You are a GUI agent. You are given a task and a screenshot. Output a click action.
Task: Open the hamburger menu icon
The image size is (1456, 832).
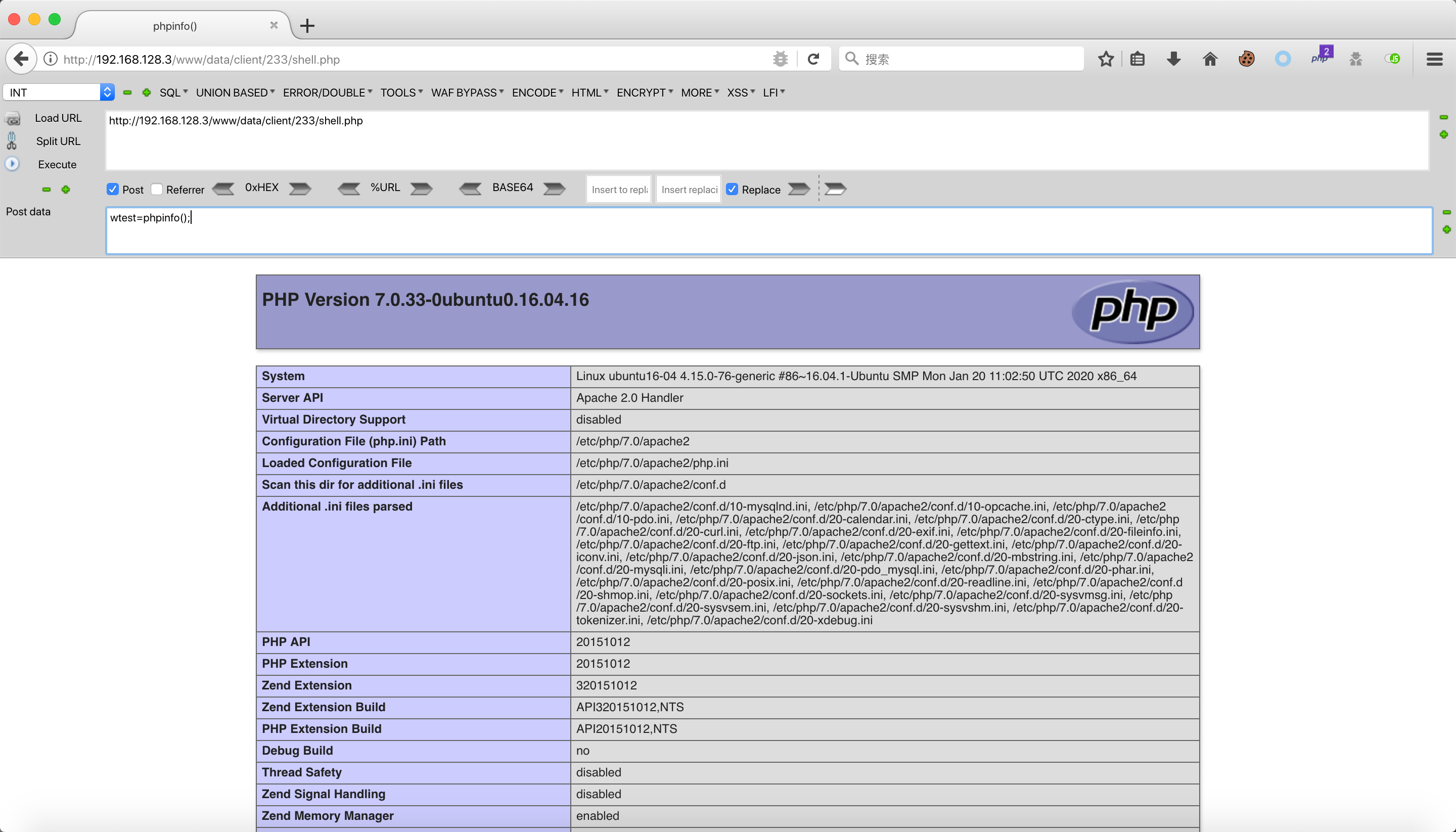point(1434,59)
